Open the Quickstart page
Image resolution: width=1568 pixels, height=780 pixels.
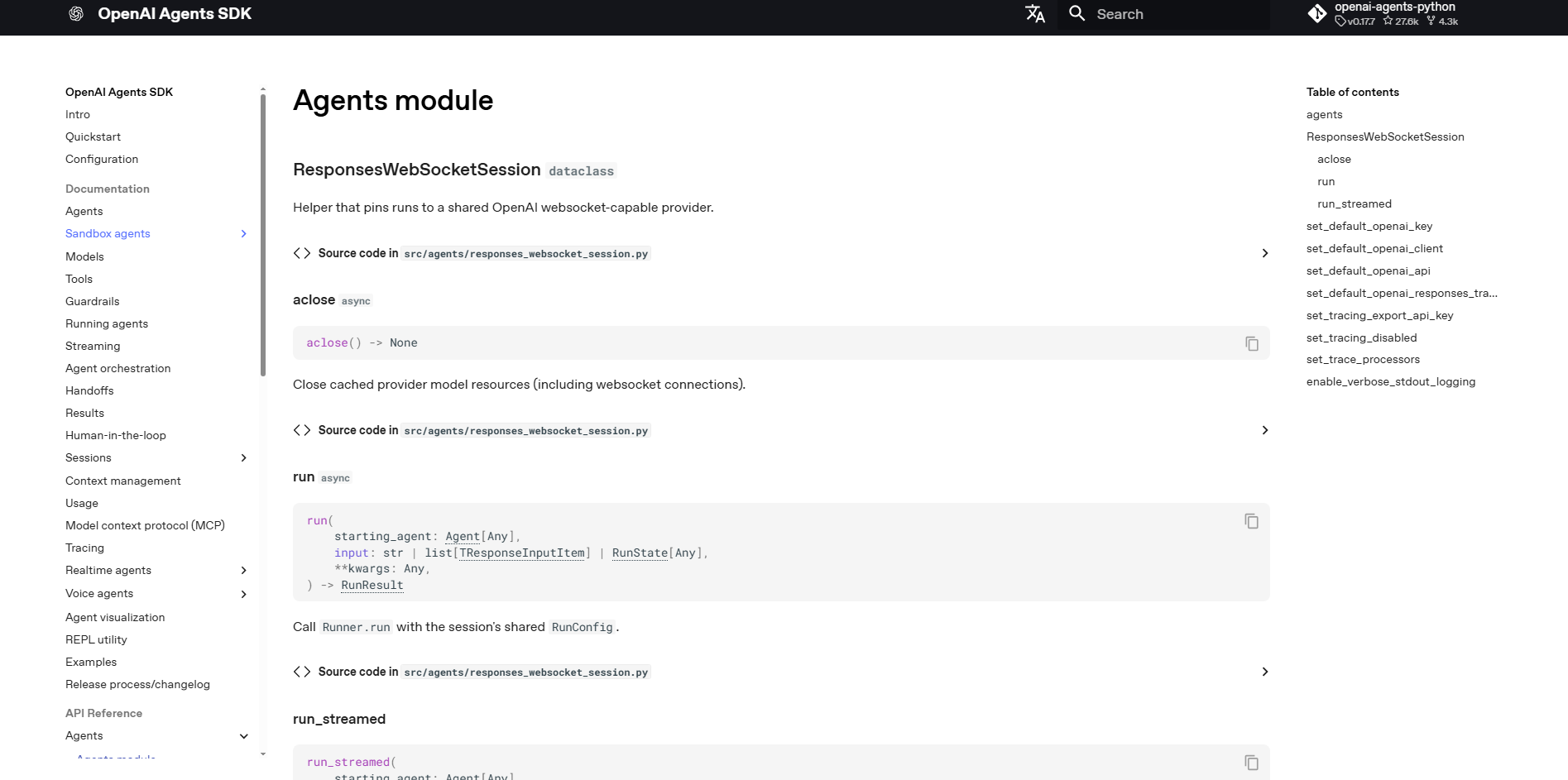93,137
